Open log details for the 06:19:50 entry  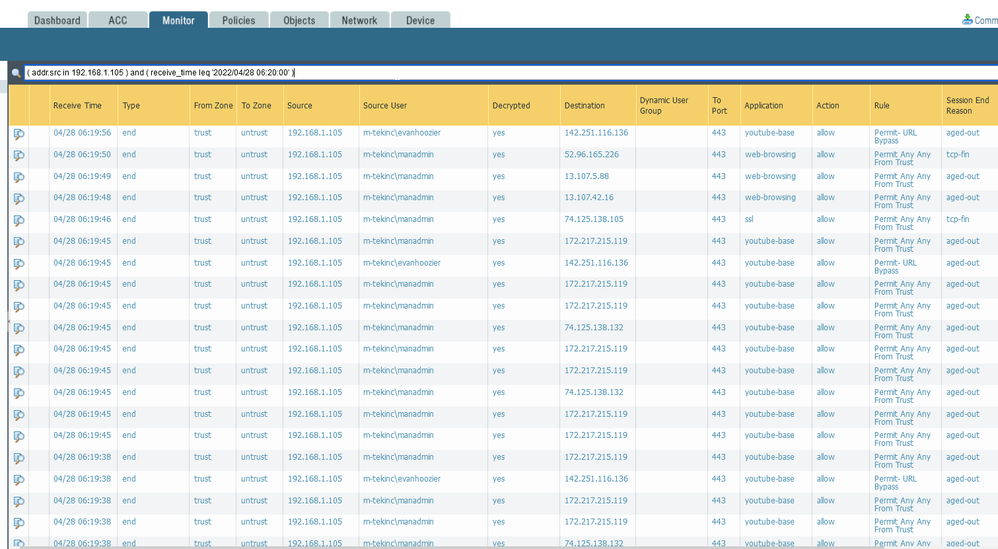[19, 156]
